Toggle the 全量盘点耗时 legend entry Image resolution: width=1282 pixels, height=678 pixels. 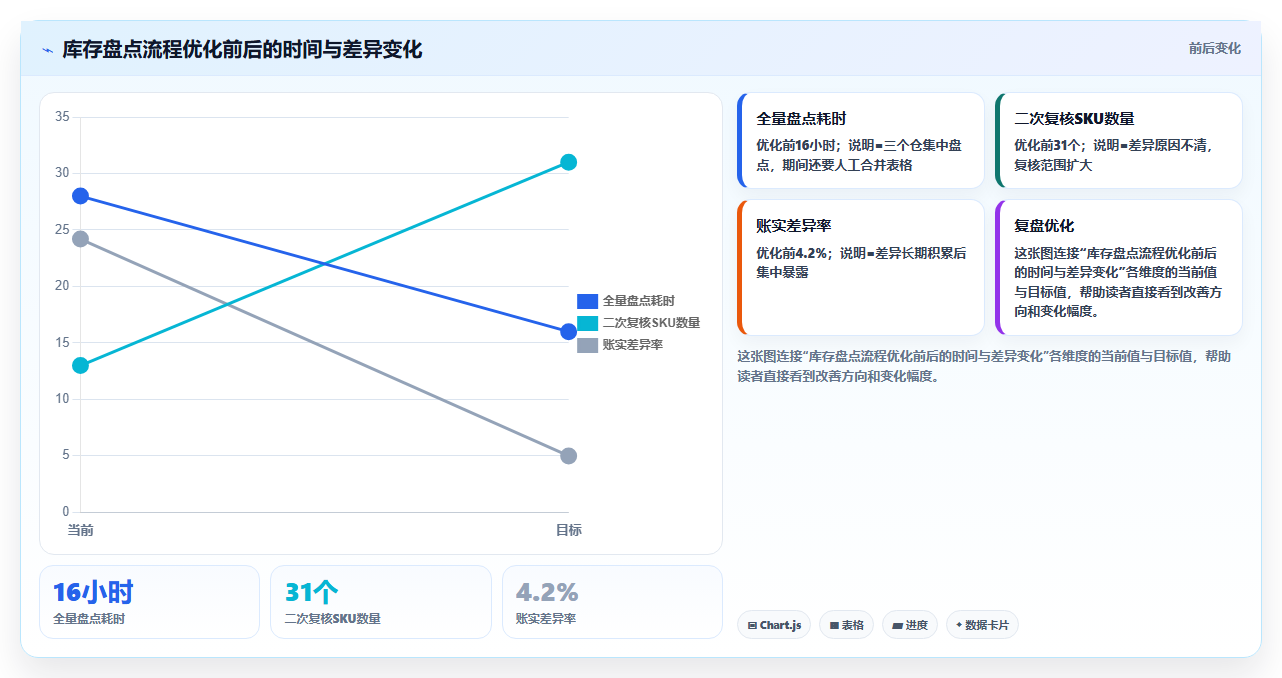pyautogui.click(x=625, y=301)
